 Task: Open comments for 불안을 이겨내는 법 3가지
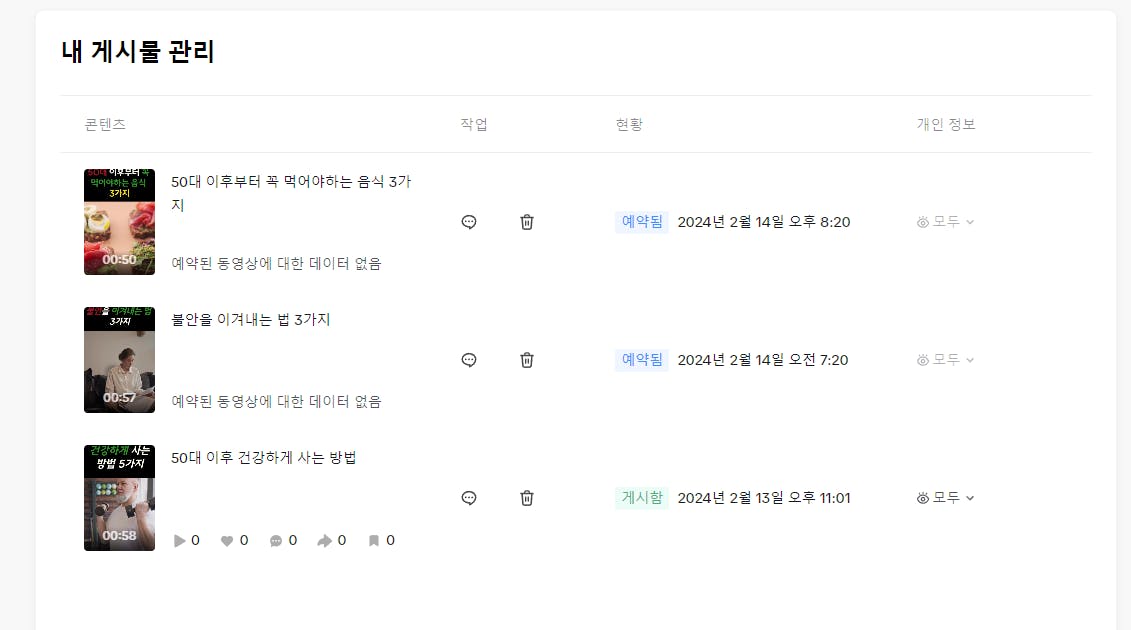point(469,360)
